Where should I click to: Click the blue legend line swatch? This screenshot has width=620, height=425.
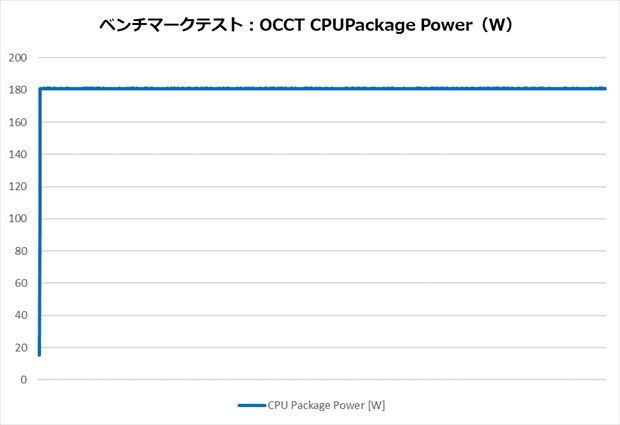pyautogui.click(x=251, y=405)
